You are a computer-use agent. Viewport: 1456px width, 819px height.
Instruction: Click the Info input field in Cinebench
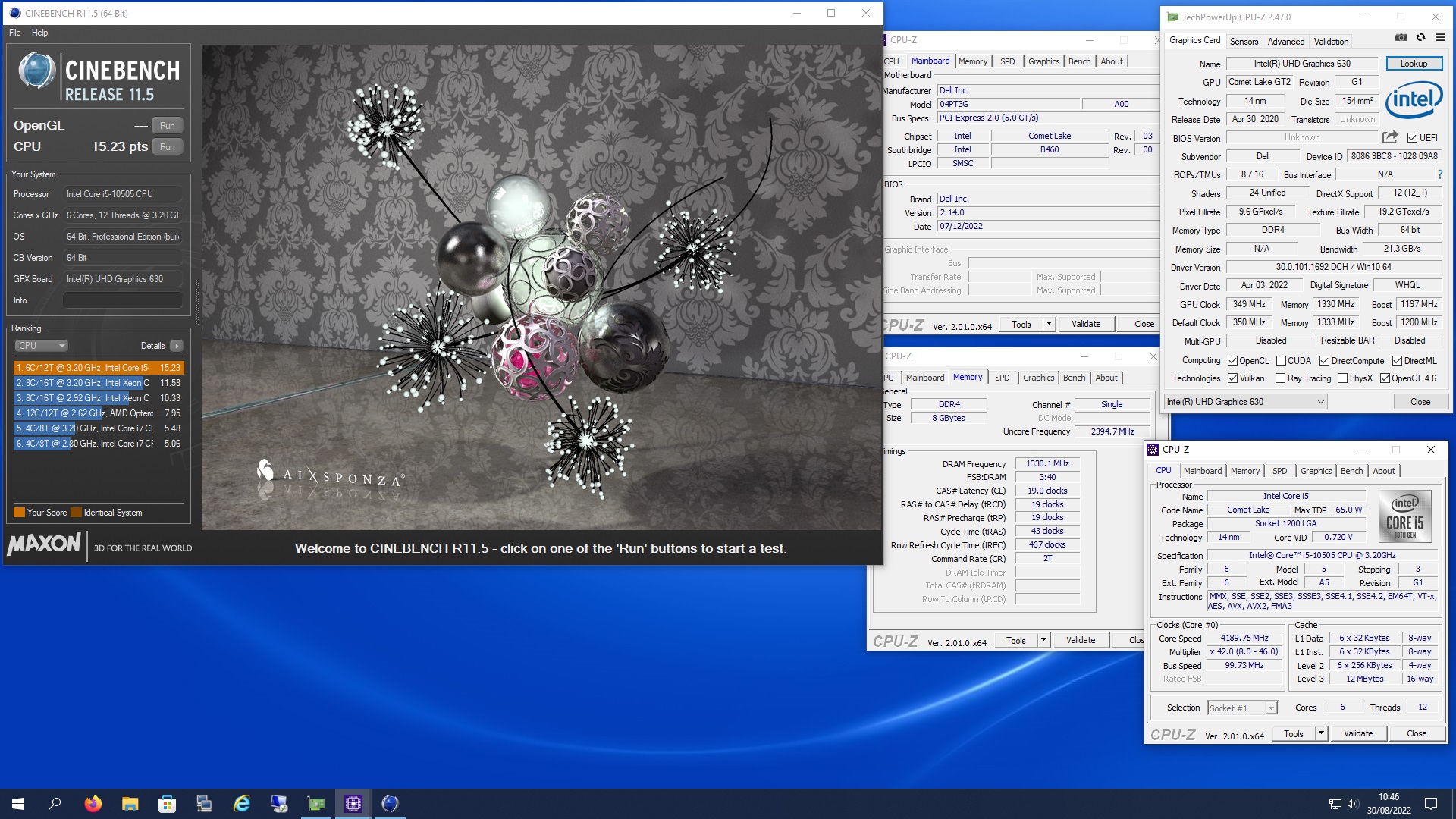point(123,300)
